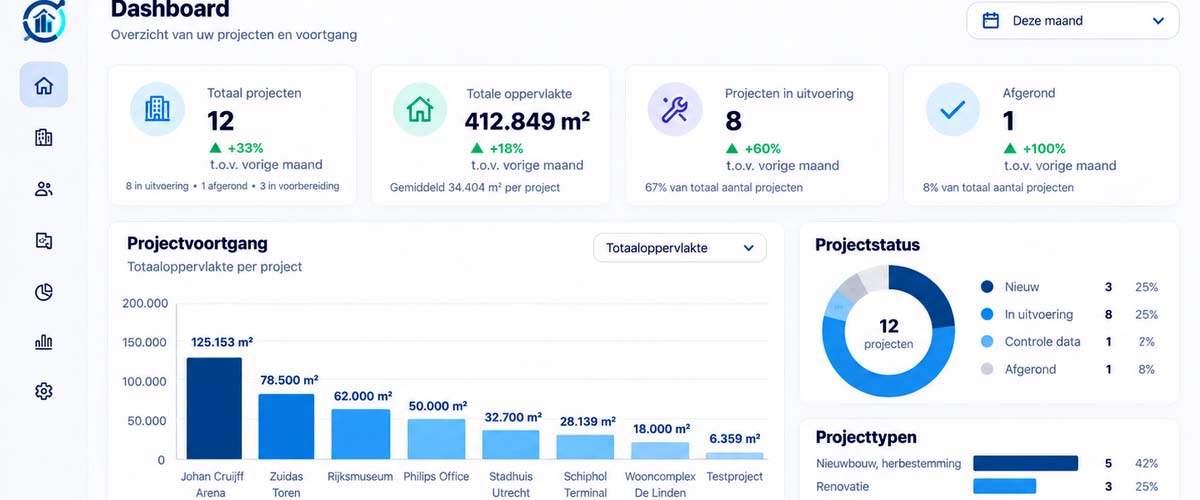Click the 412.849 m² total value
Screen dimensions: 1200x500
528,121
